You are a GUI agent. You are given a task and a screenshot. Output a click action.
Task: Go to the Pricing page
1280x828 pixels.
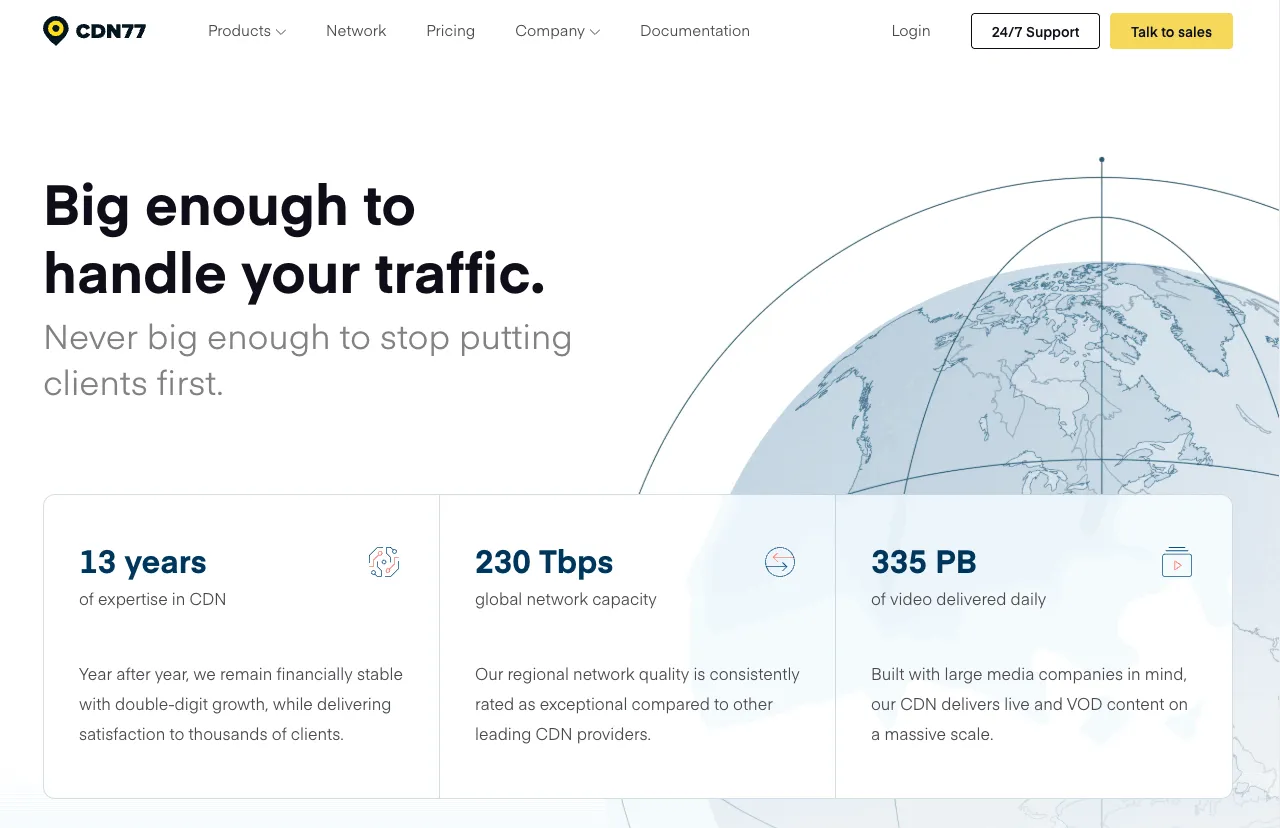450,31
